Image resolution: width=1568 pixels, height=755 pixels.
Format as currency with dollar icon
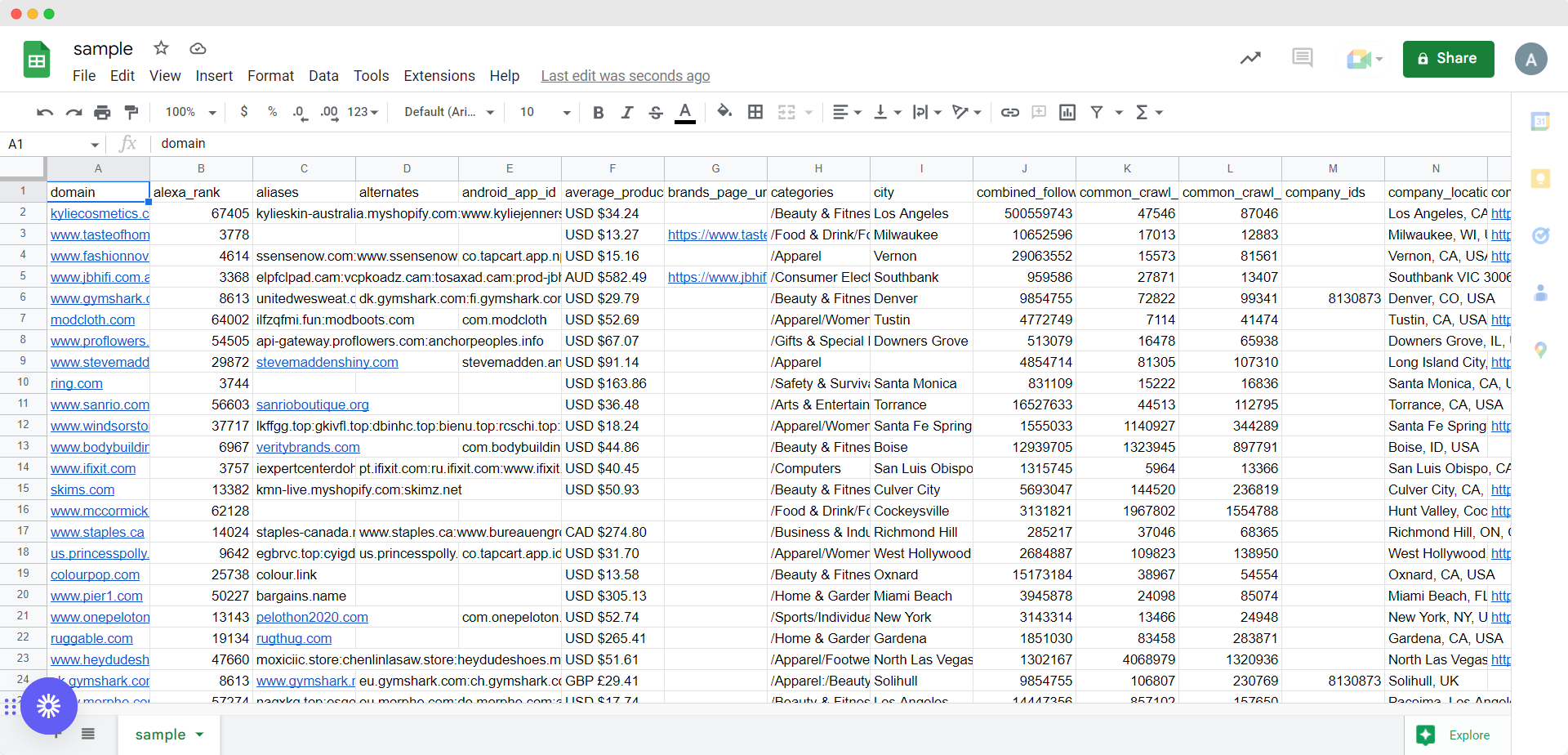[244, 112]
